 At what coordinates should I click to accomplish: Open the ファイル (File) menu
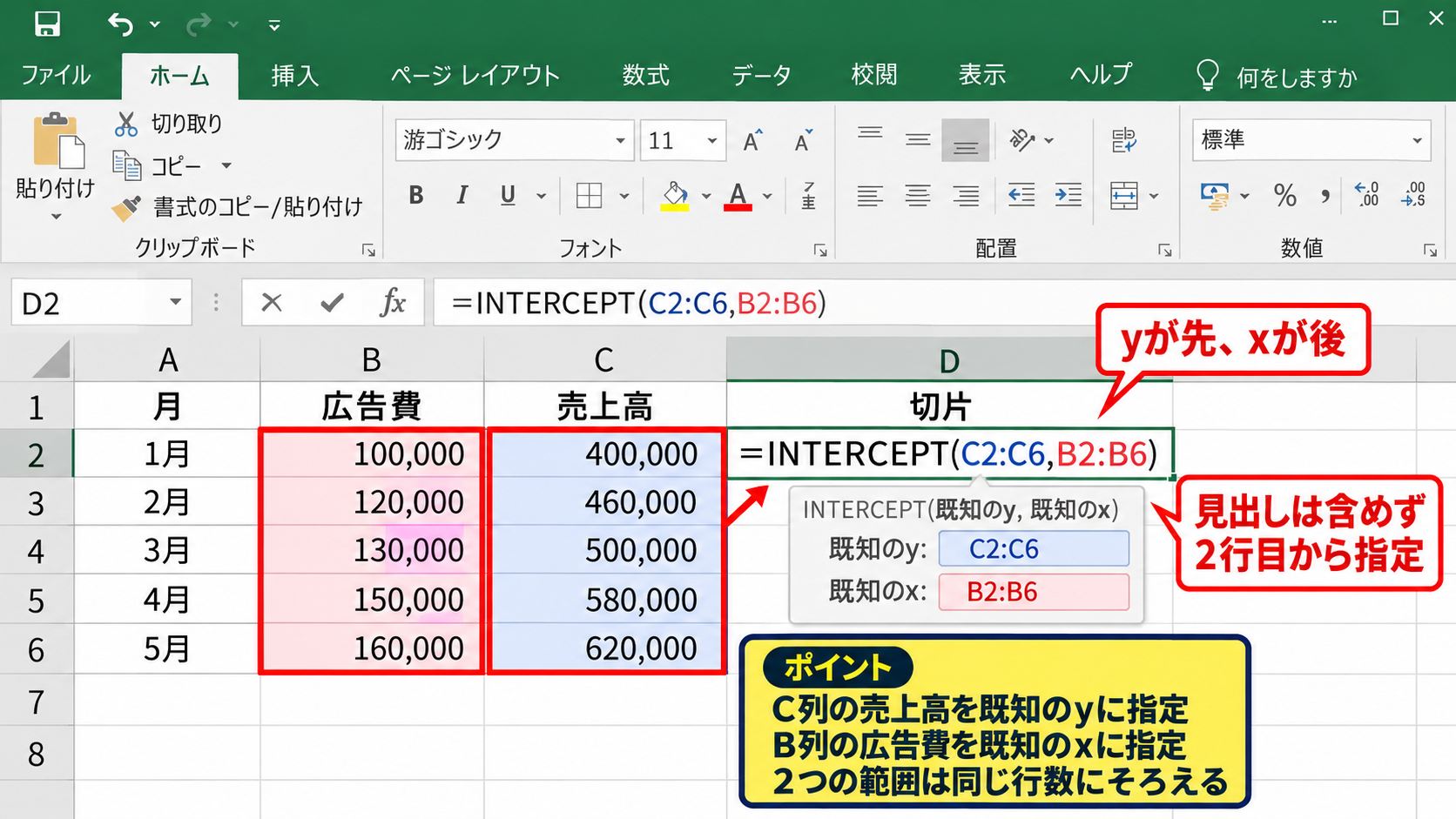56,76
